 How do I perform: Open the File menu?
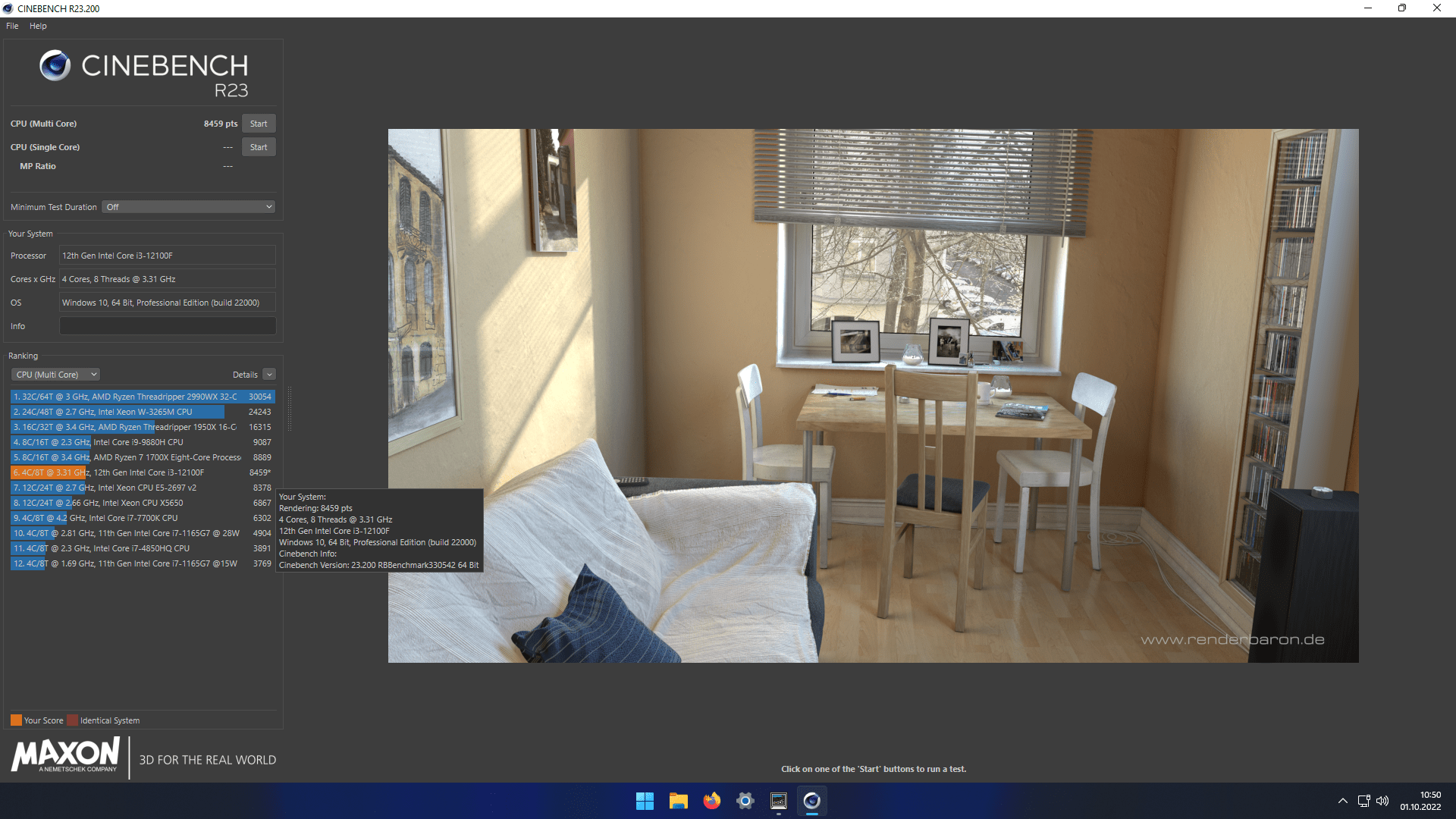[x=12, y=26]
